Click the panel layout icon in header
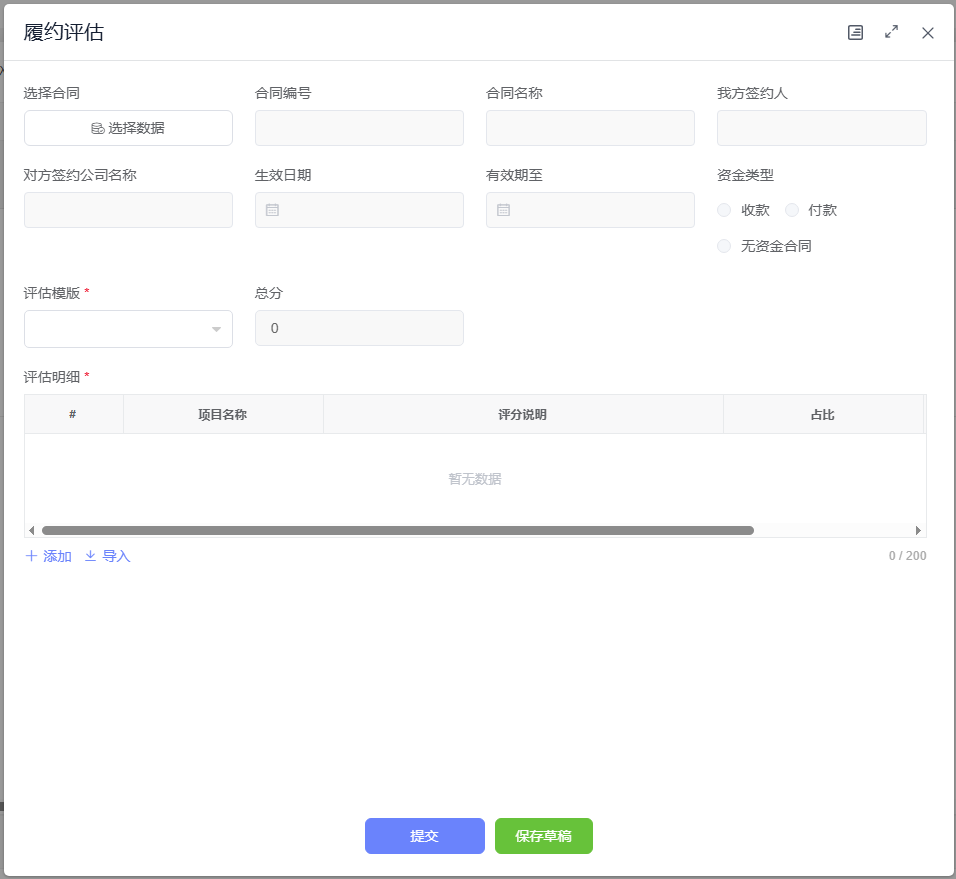956x879 pixels. pyautogui.click(x=855, y=33)
